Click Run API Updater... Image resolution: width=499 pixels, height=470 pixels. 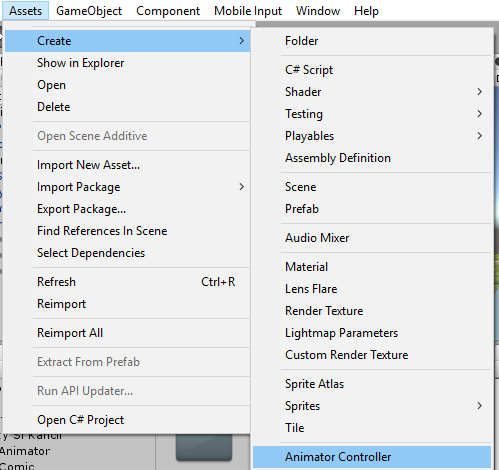pos(127,391)
